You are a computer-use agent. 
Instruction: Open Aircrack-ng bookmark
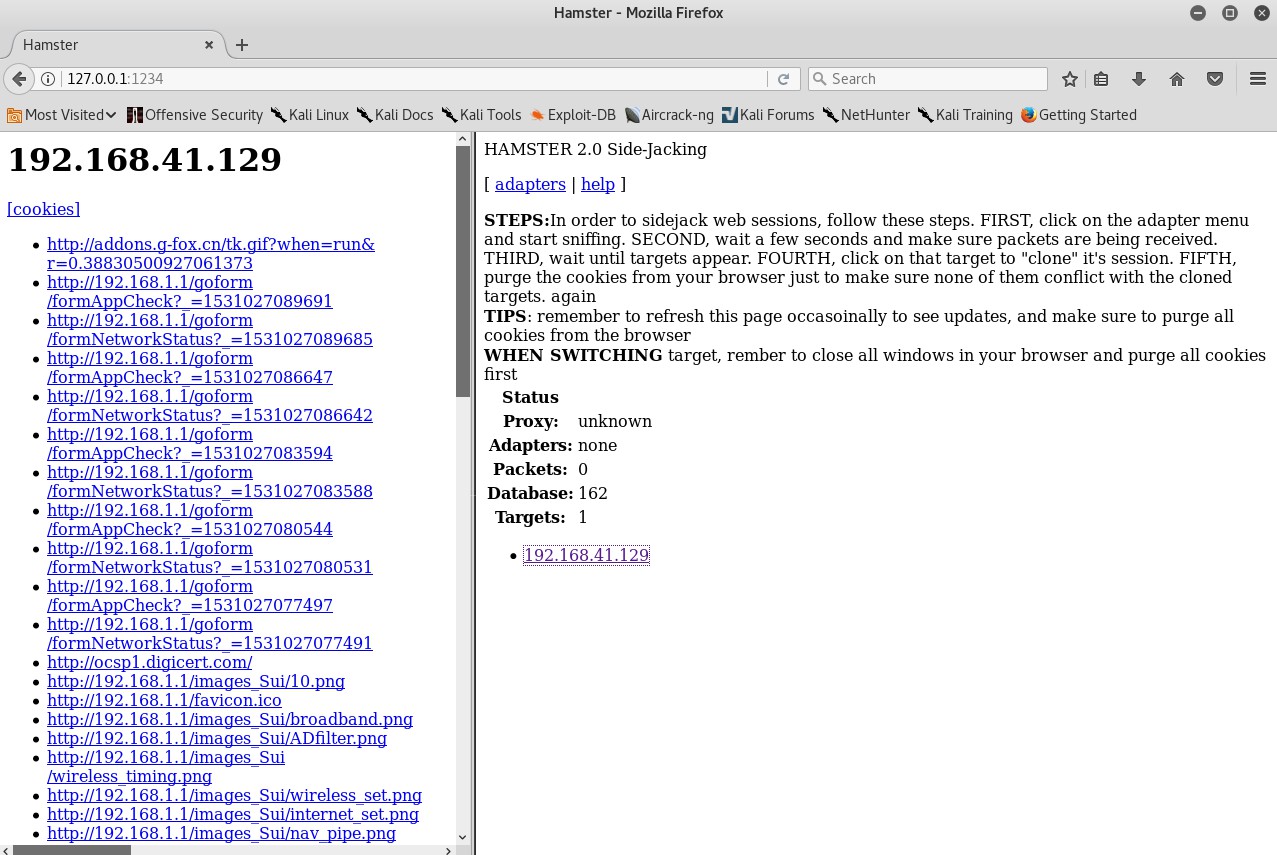click(669, 115)
